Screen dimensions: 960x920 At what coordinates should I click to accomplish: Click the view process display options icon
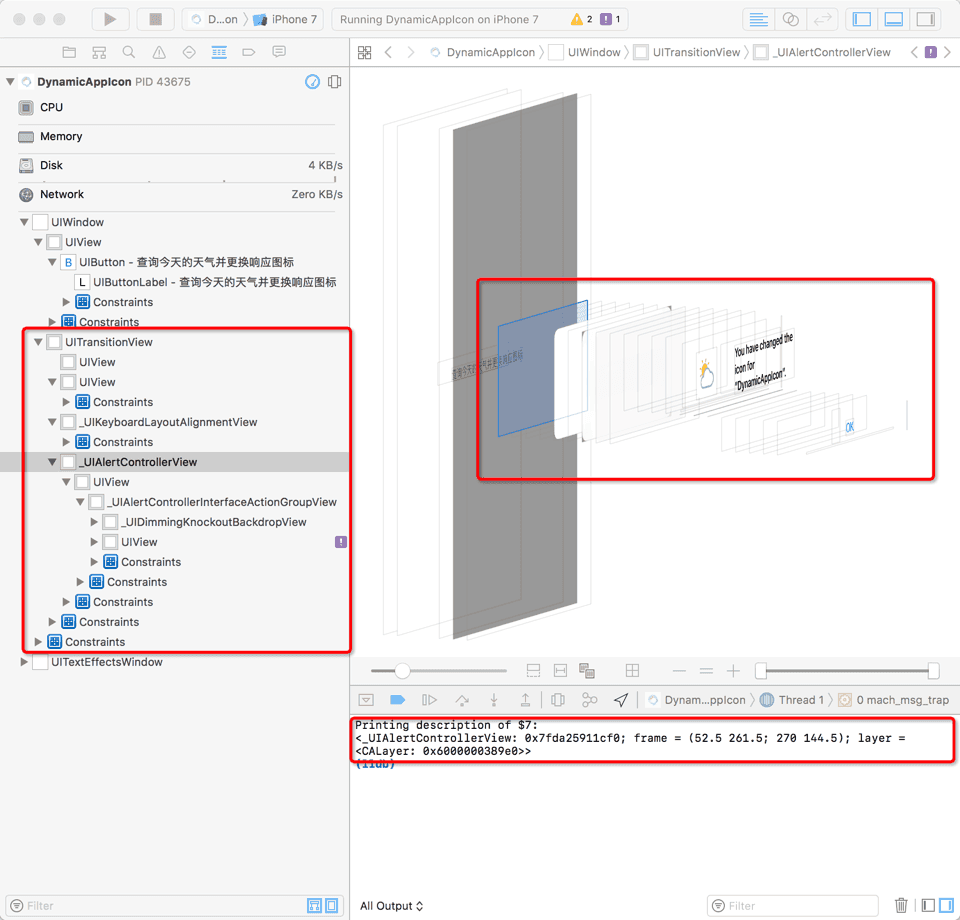click(x=334, y=81)
